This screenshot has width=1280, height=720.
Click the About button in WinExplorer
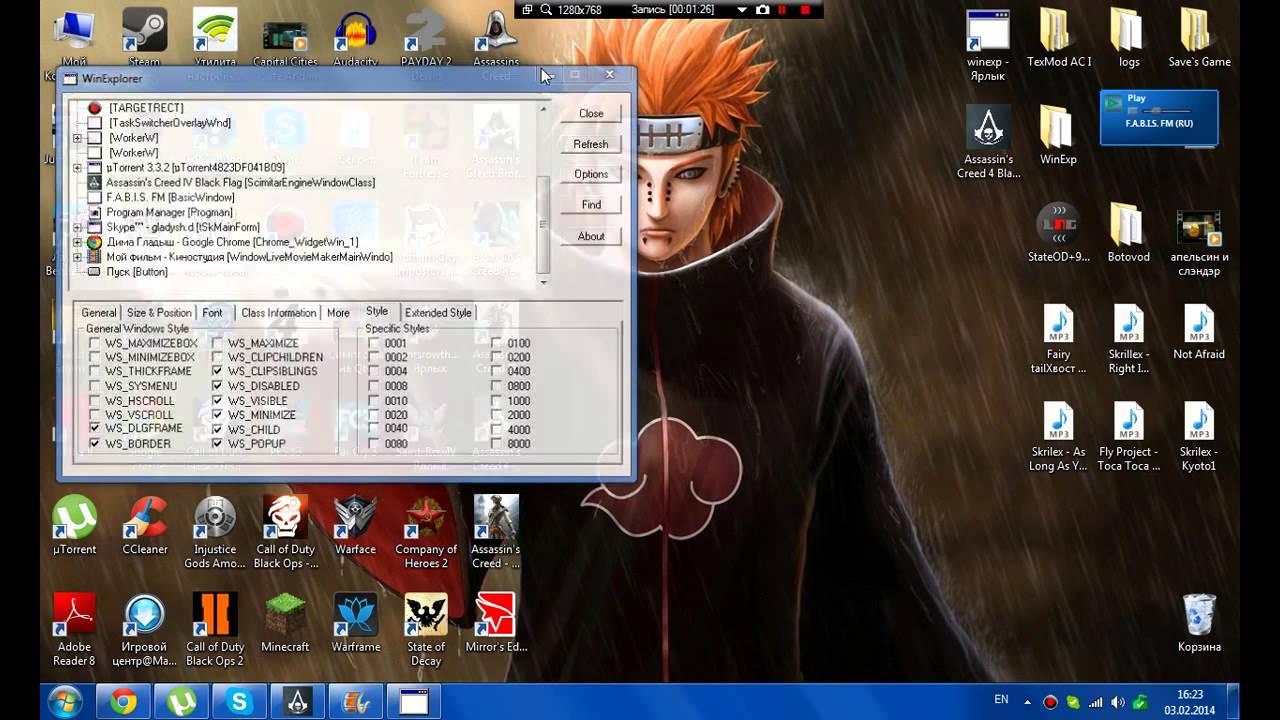tap(591, 236)
